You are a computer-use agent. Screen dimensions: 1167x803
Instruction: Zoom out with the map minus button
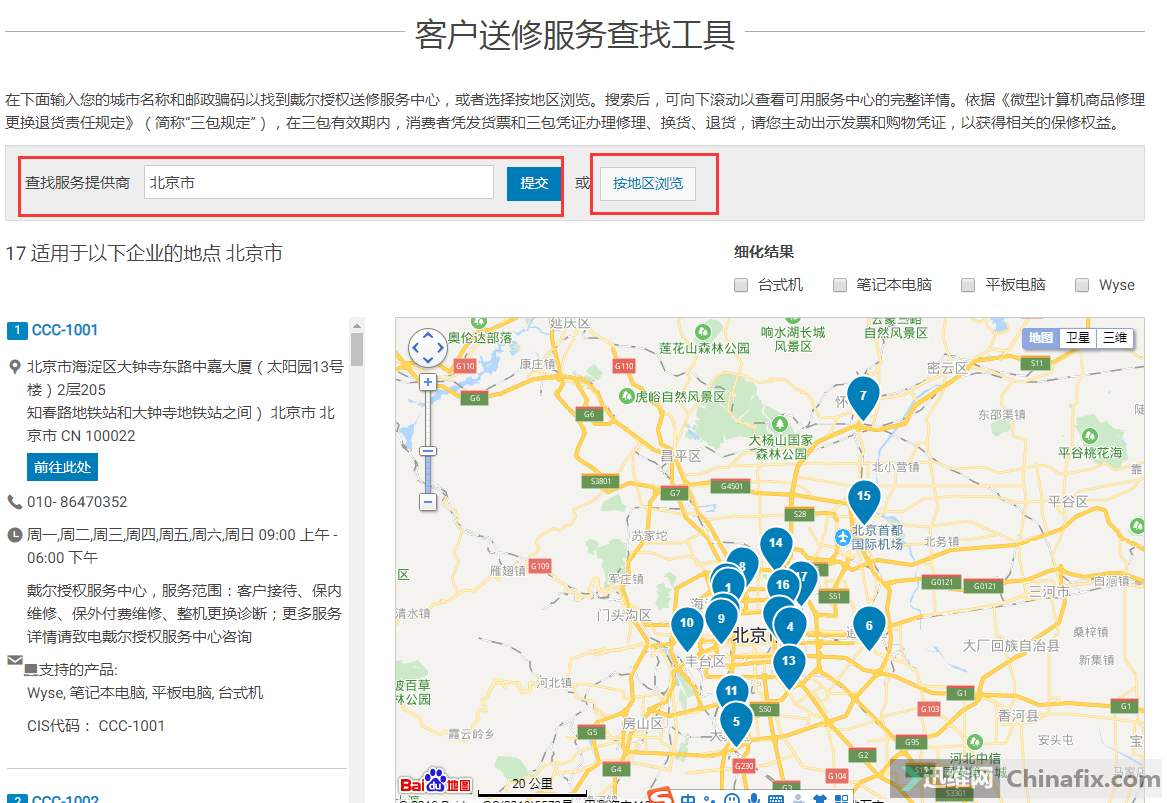point(428,502)
